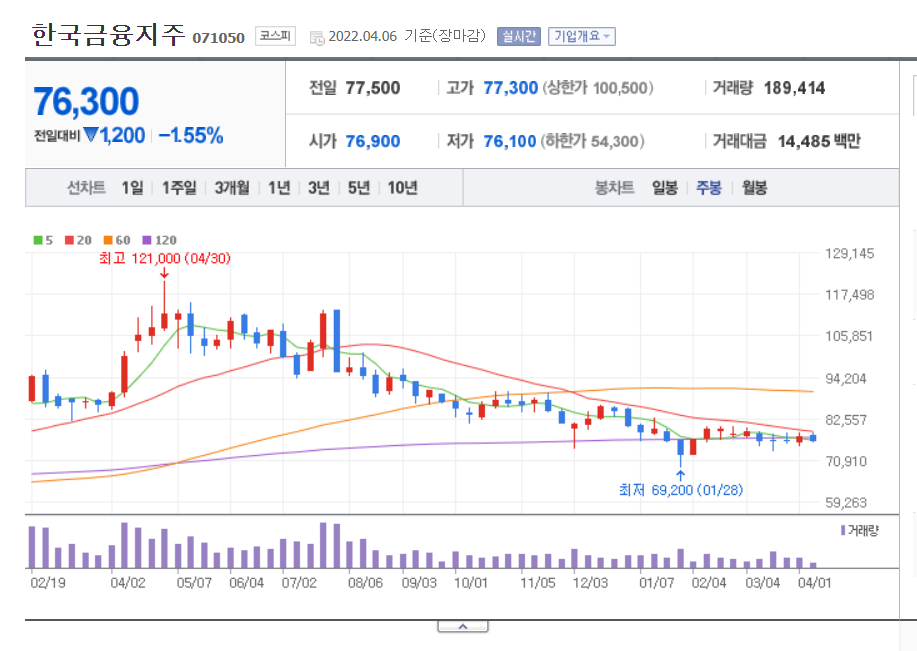Click the 거래대금 value 14,485 백만
Viewport: 917px width, 651px height.
819,142
